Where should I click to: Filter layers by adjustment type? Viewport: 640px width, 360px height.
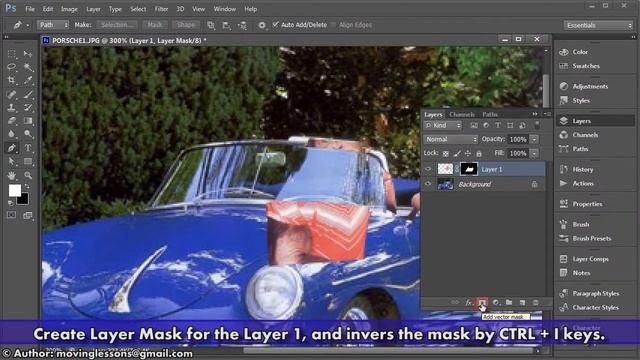(x=486, y=126)
